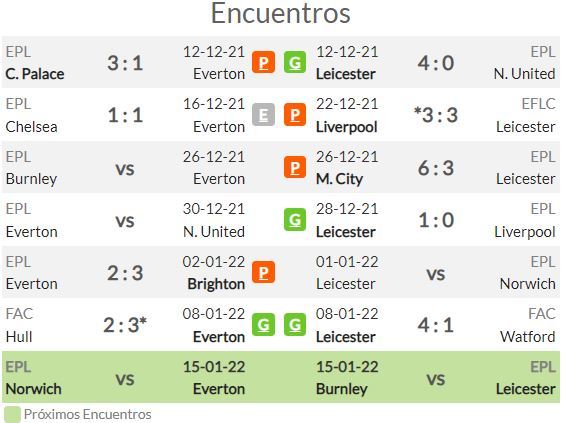This screenshot has height=423, width=565.
Task: Click orange P badge next to Liverpool 22-12-21
Action: 295,115
